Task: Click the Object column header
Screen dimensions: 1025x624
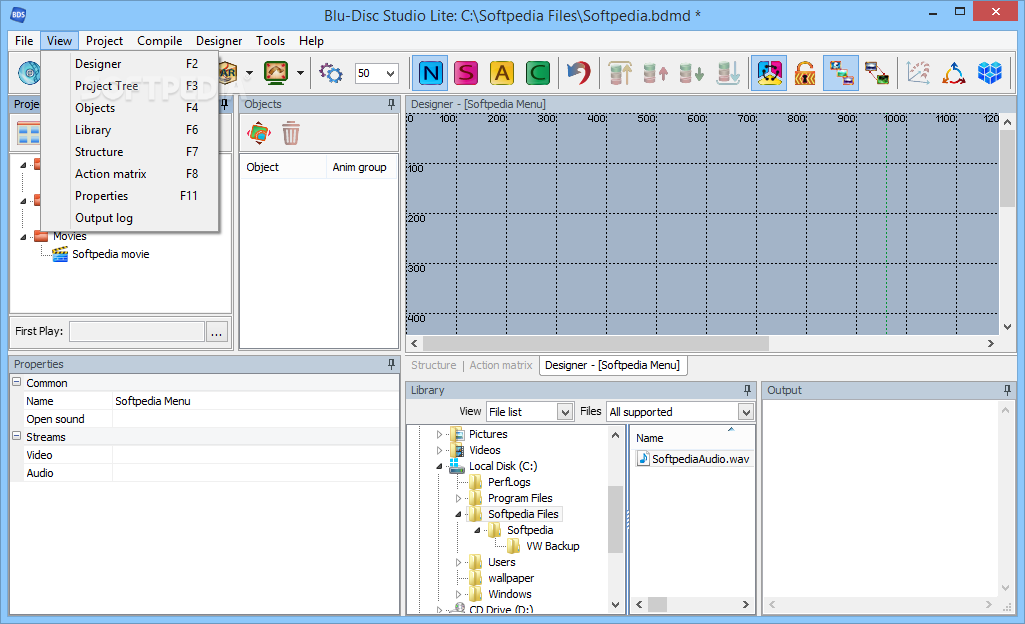Action: coord(282,167)
